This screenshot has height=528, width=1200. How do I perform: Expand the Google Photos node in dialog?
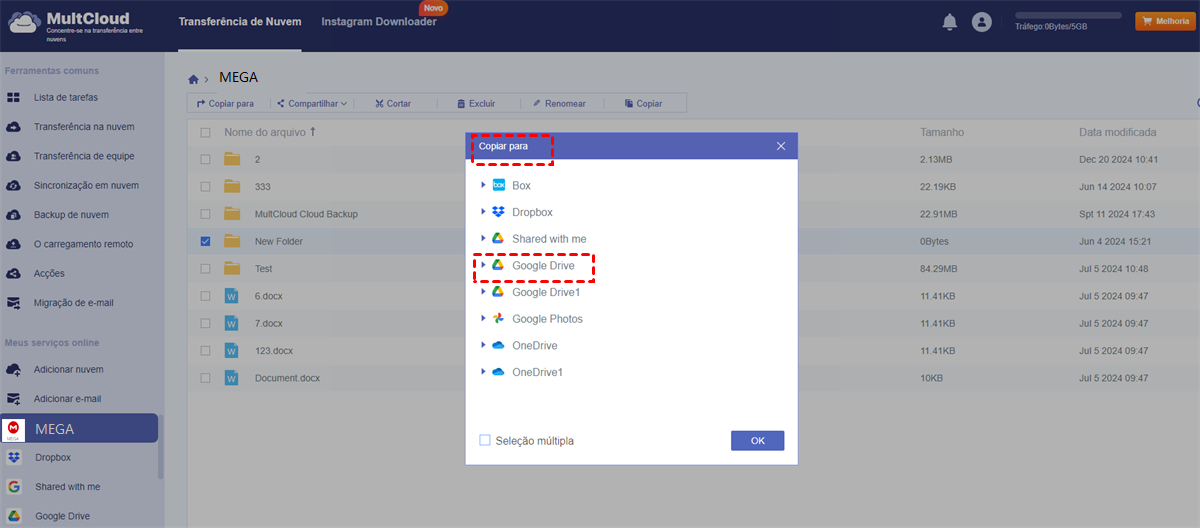483,319
